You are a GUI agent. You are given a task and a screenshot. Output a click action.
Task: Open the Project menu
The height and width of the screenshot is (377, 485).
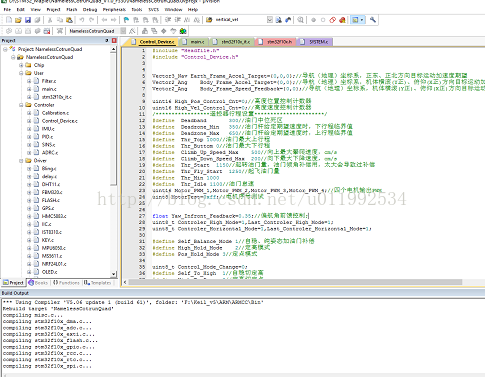tap(53, 10)
